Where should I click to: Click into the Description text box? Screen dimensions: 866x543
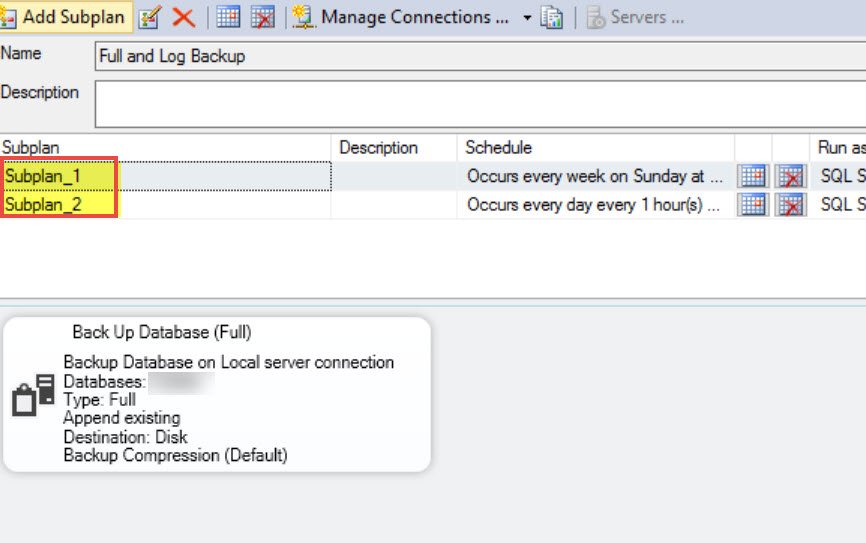tap(480, 104)
